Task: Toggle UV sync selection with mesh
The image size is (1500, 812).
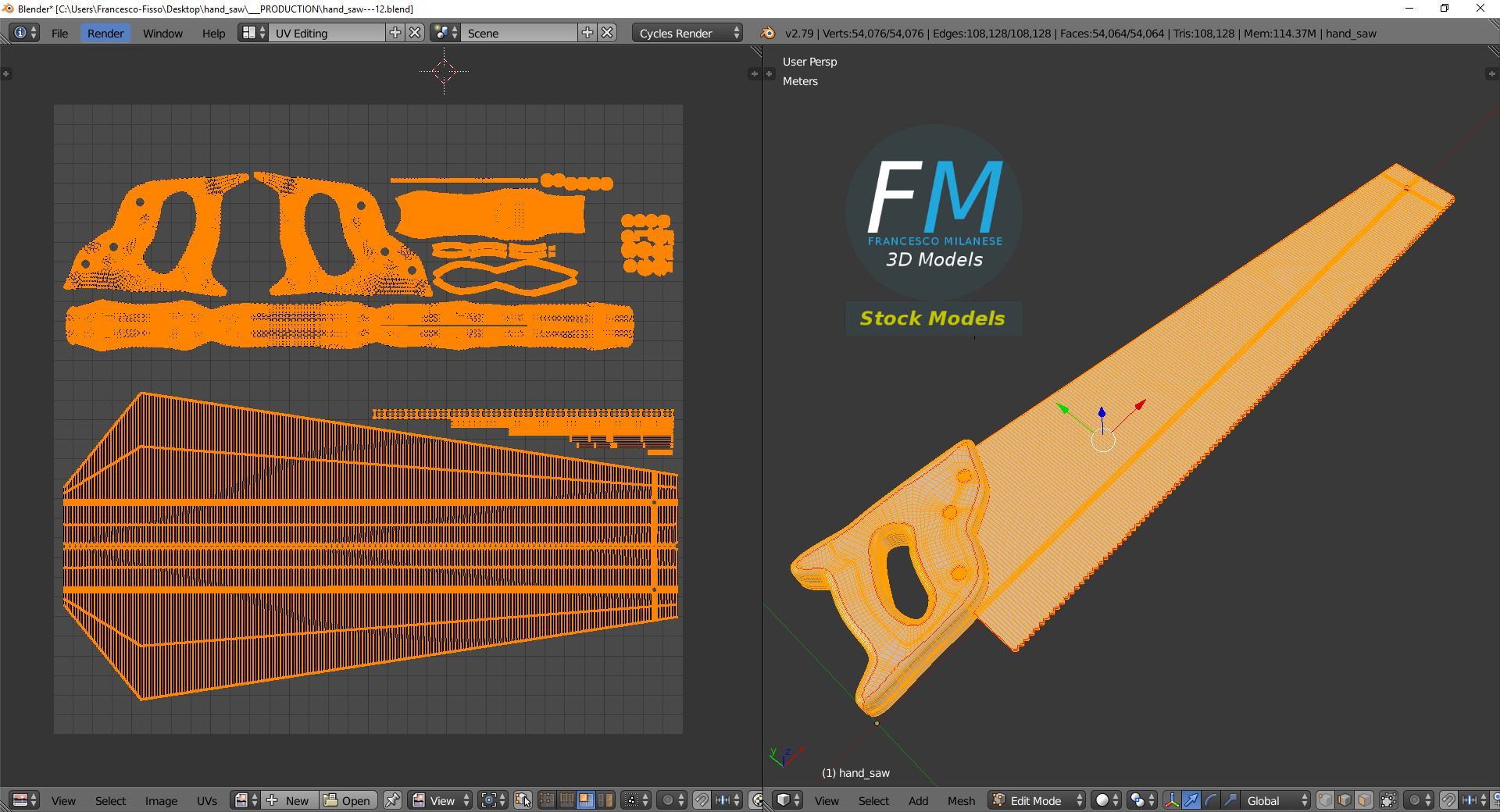Action: [x=523, y=800]
